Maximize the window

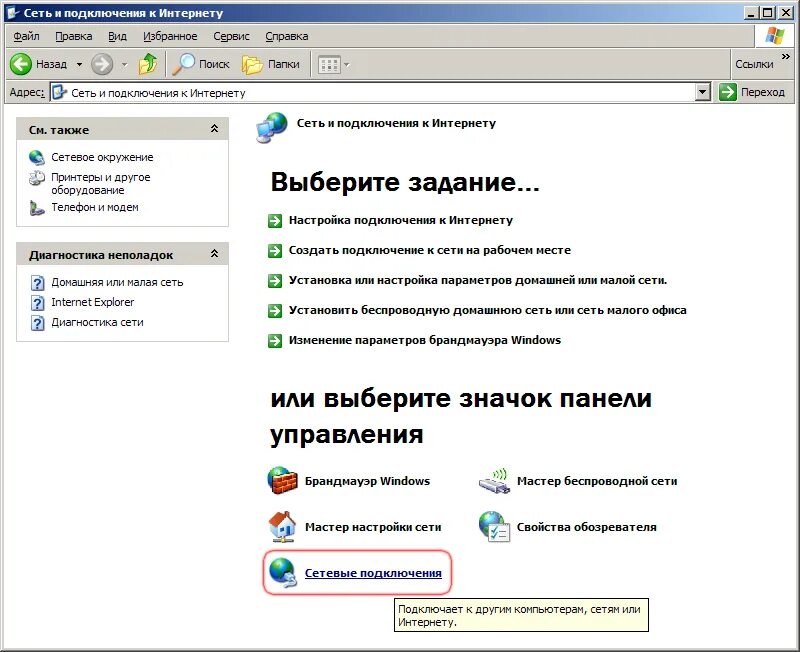pyautogui.click(x=768, y=13)
